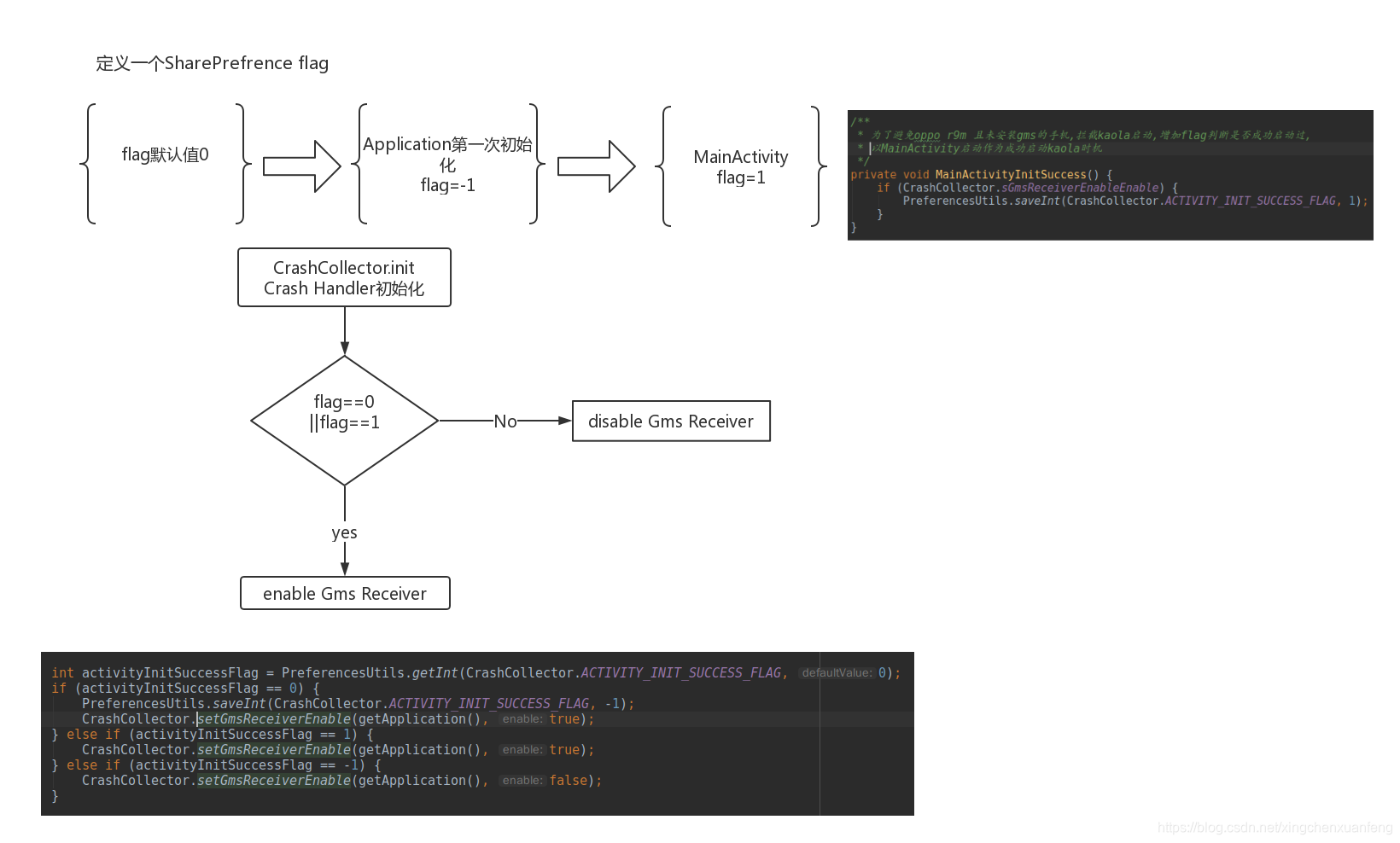This screenshot has width=1400, height=843.
Task: Select the flag默认值0 text block
Action: tap(166, 155)
